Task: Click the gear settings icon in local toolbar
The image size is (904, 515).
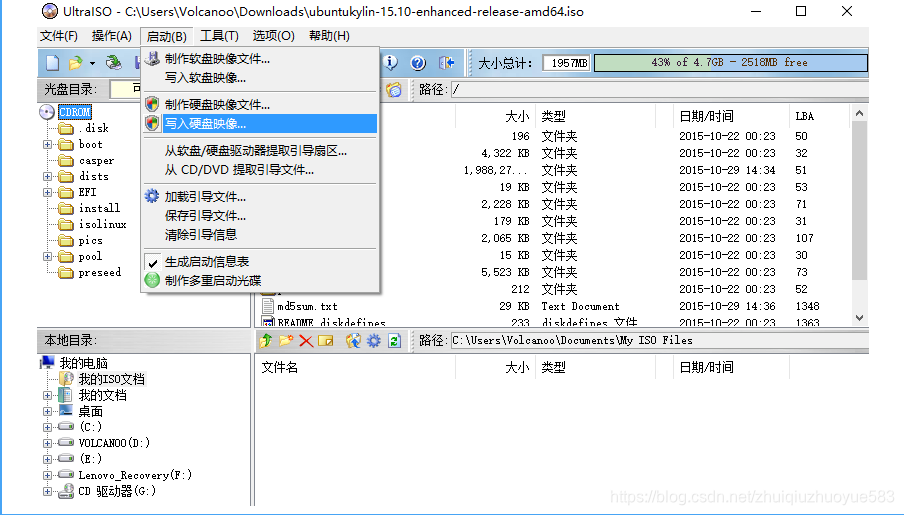Action: tap(374, 341)
